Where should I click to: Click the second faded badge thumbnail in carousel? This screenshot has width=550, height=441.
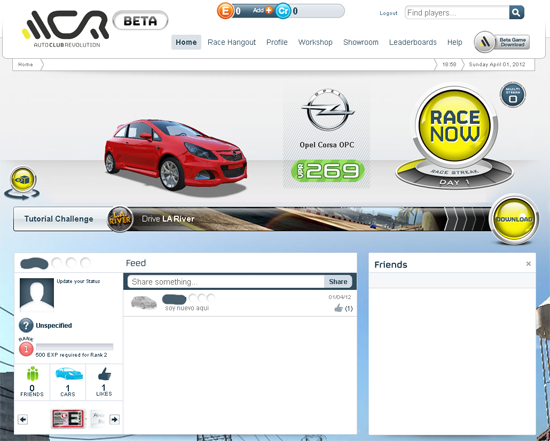98,419
